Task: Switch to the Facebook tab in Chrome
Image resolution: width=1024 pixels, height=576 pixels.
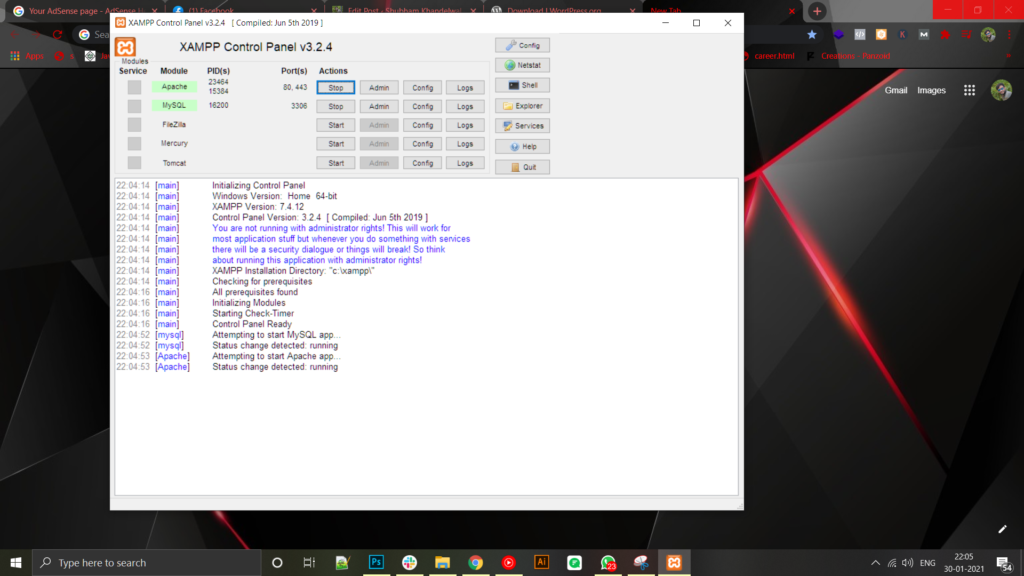Action: 244,11
